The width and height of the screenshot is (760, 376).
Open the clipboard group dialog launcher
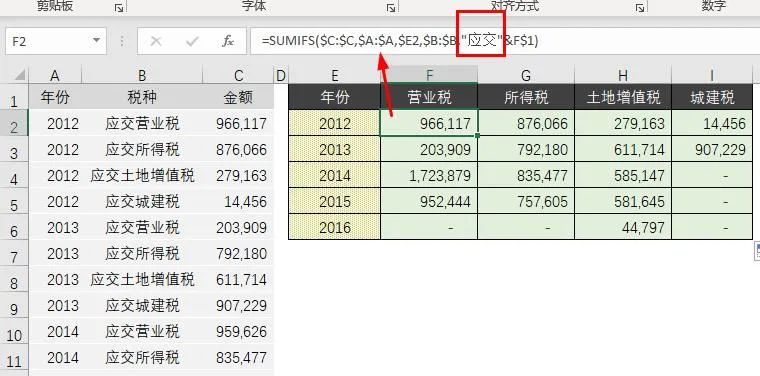(x=119, y=8)
